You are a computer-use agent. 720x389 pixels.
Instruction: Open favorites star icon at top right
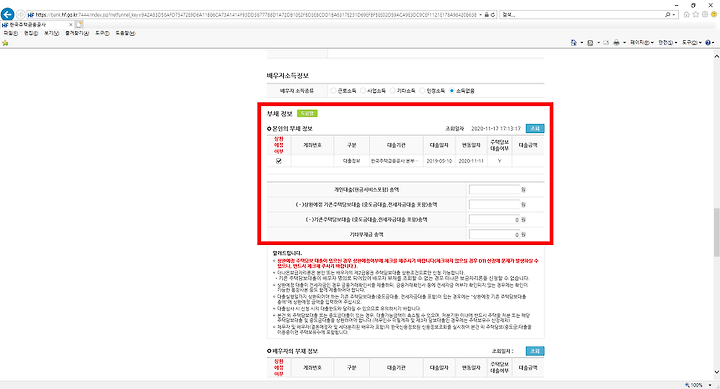[x=696, y=15]
